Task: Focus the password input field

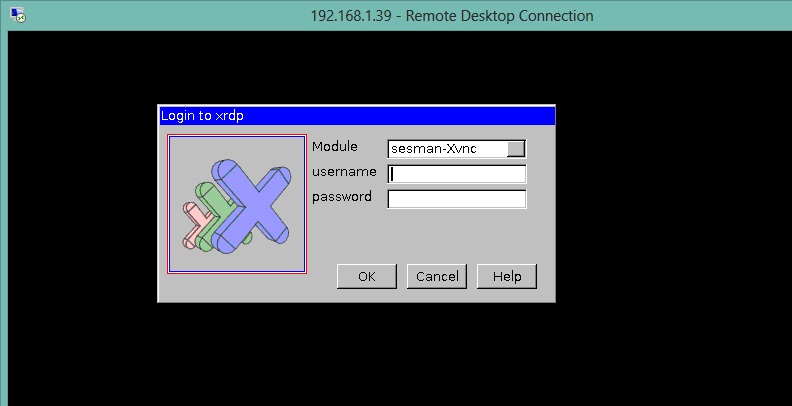Action: [x=457, y=199]
